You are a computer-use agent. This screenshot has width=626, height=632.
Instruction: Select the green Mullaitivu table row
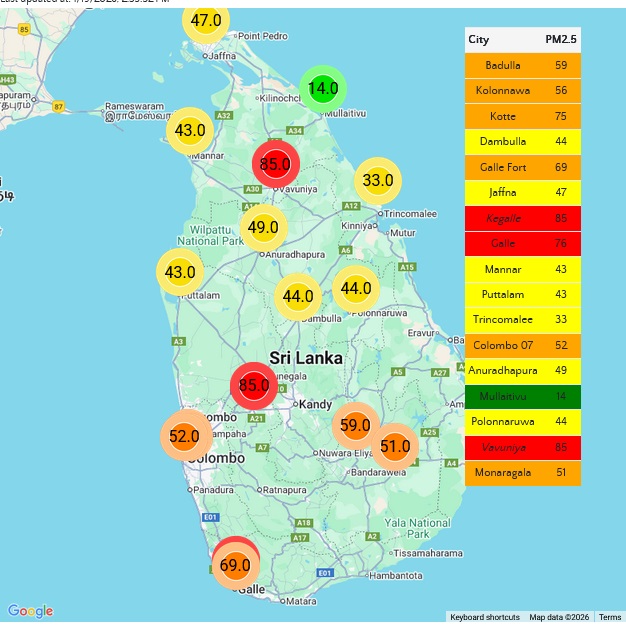pyautogui.click(x=522, y=396)
